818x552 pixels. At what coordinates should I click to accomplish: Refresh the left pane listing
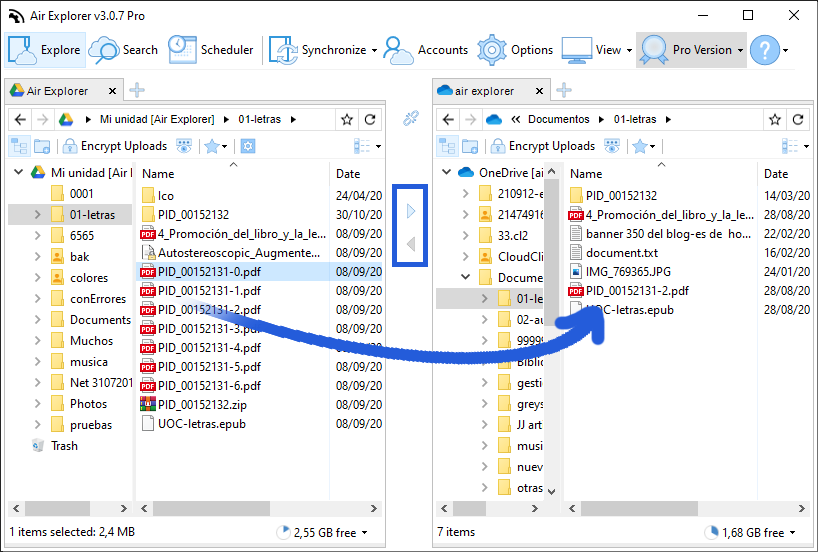coord(370,119)
